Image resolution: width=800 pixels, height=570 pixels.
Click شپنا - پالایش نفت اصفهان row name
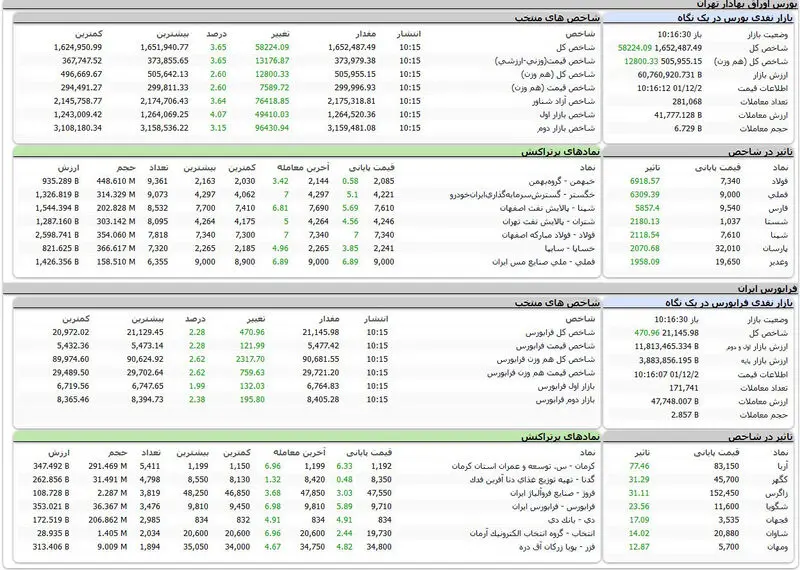coord(547,208)
